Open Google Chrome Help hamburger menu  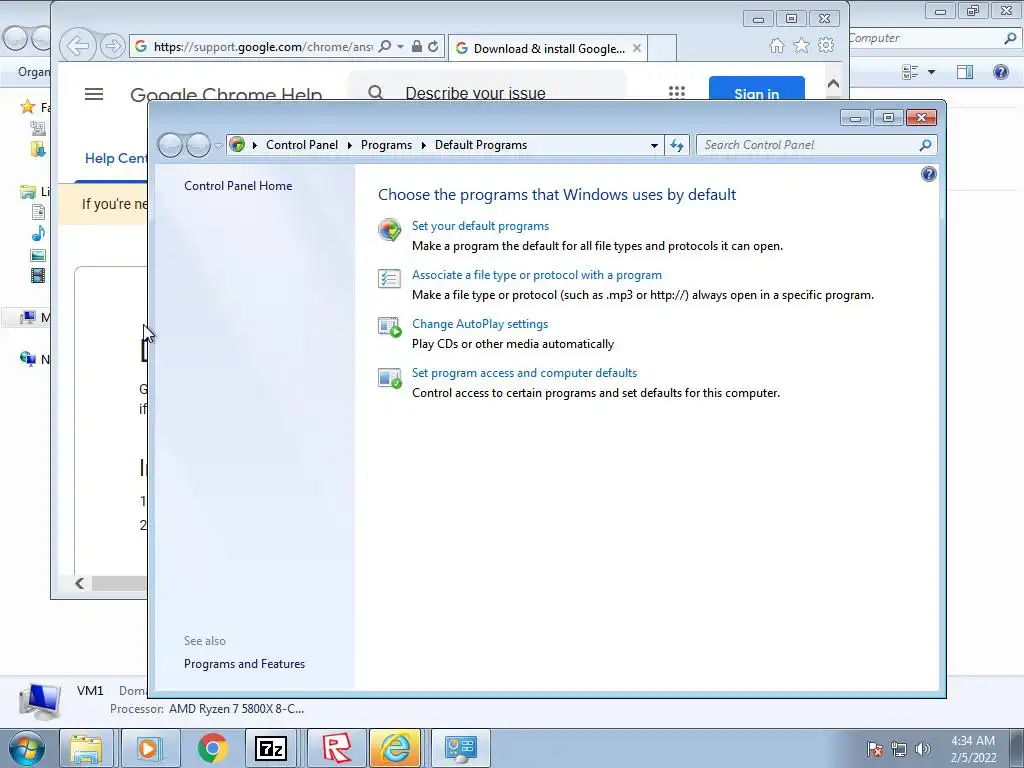pyautogui.click(x=94, y=94)
